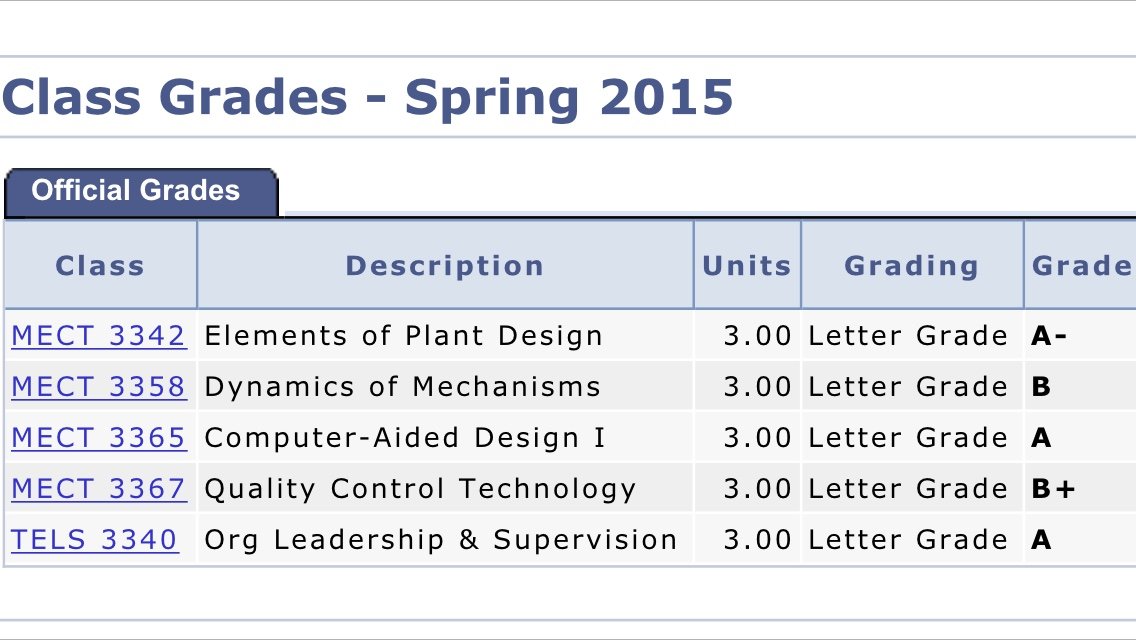Click the Grade column header
1136x640 pixels.
[1080, 265]
